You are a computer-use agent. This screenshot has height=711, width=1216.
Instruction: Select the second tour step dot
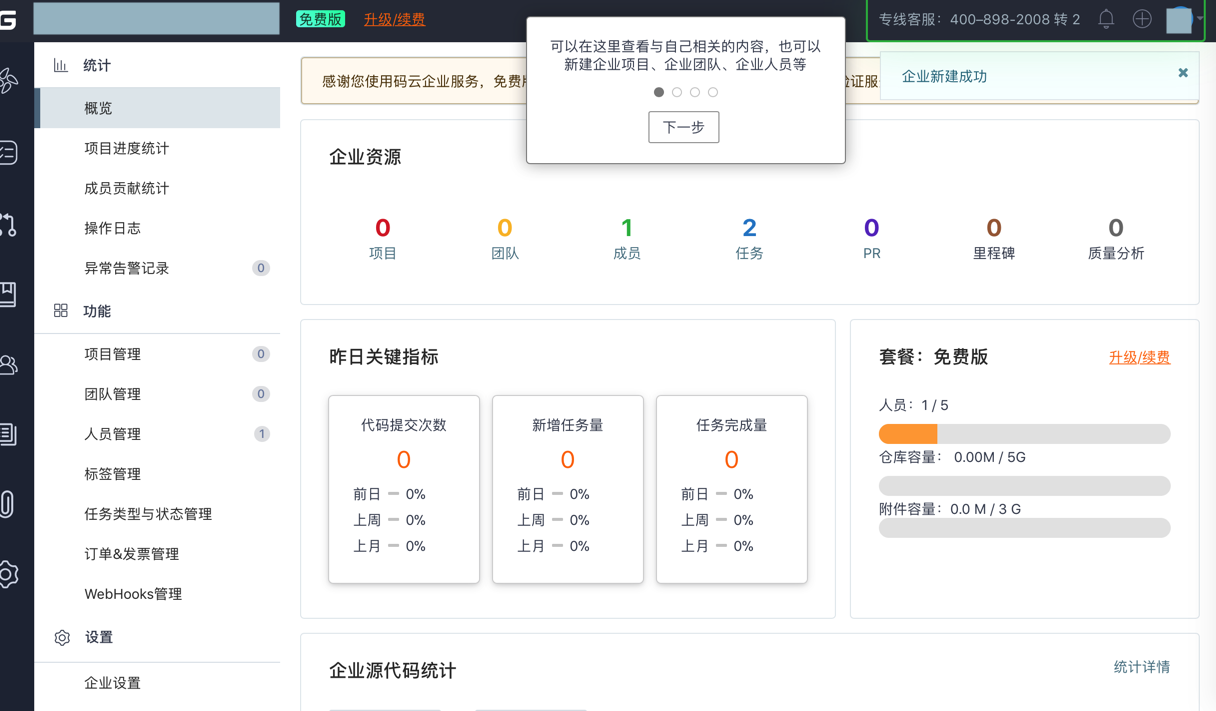coord(677,92)
